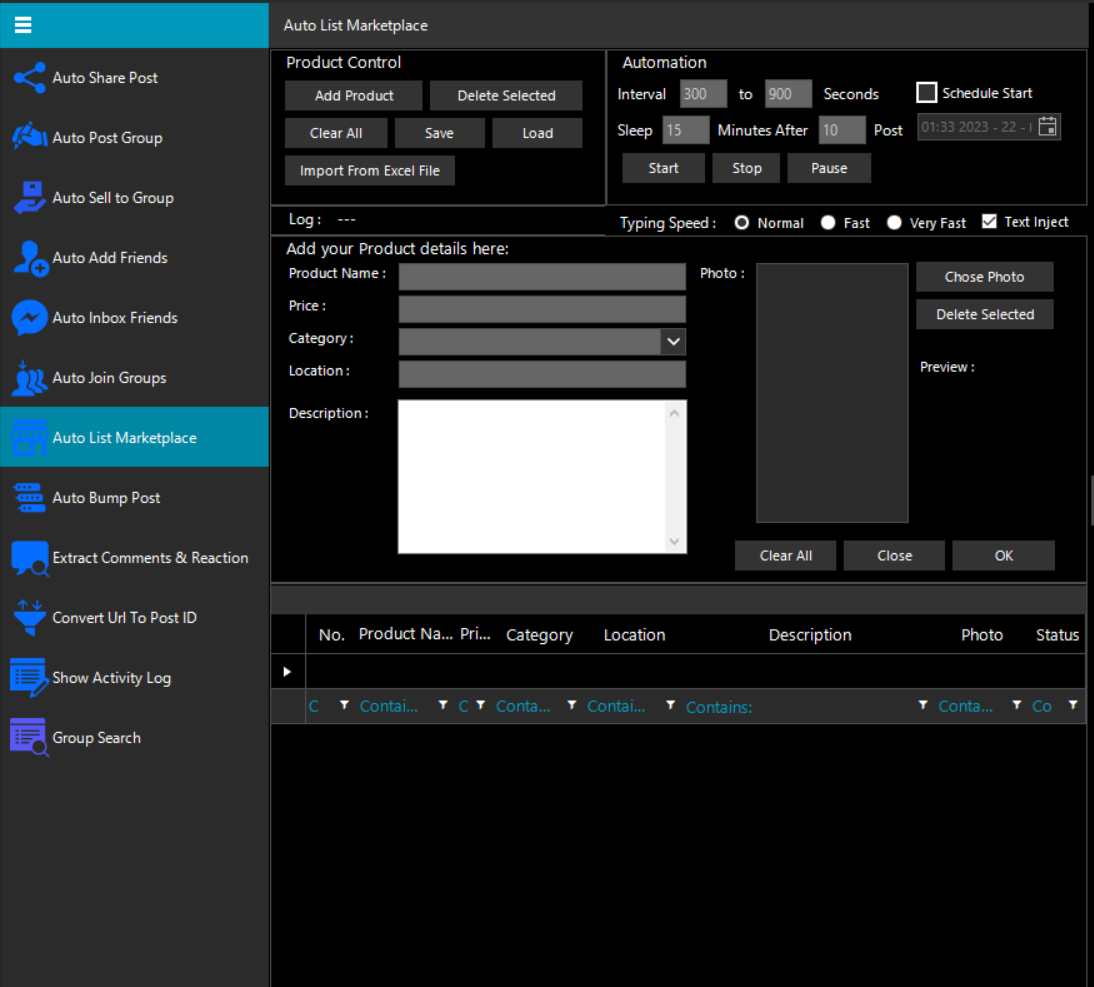Click the Auto List Marketplace store icon
The height and width of the screenshot is (987, 1094).
tap(29, 438)
